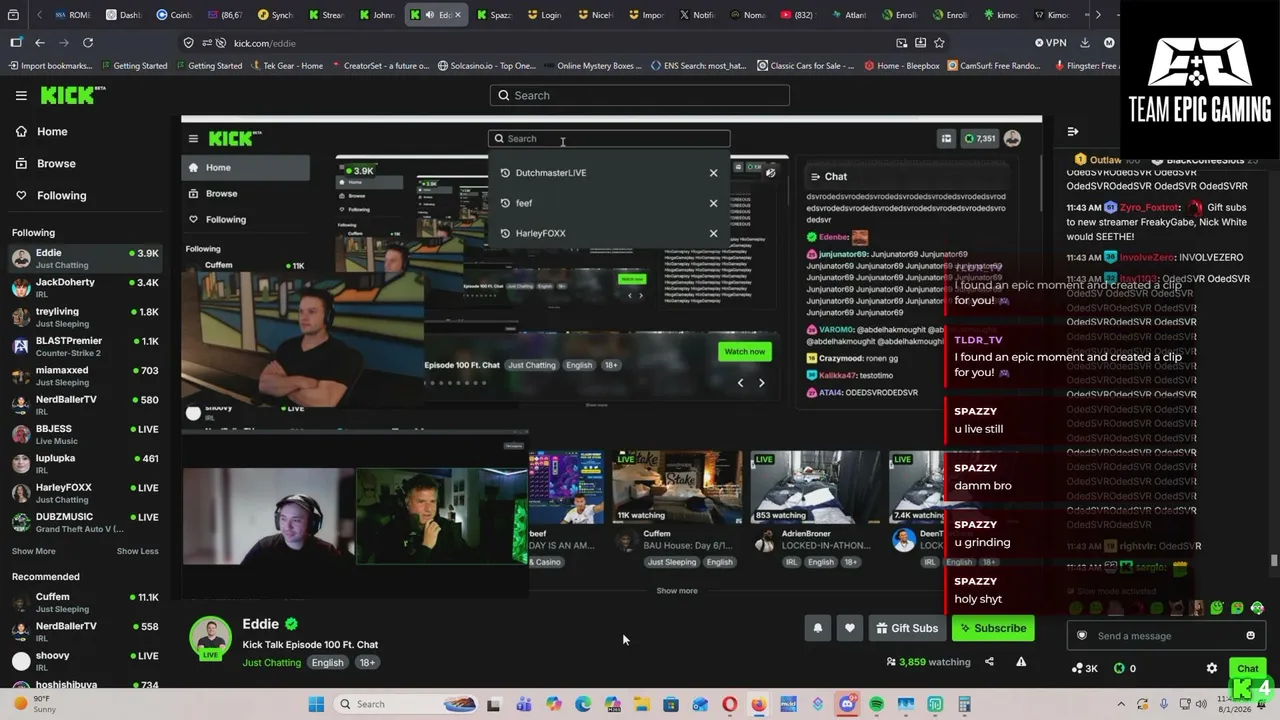Click the carousel previous arrow

coord(740,383)
